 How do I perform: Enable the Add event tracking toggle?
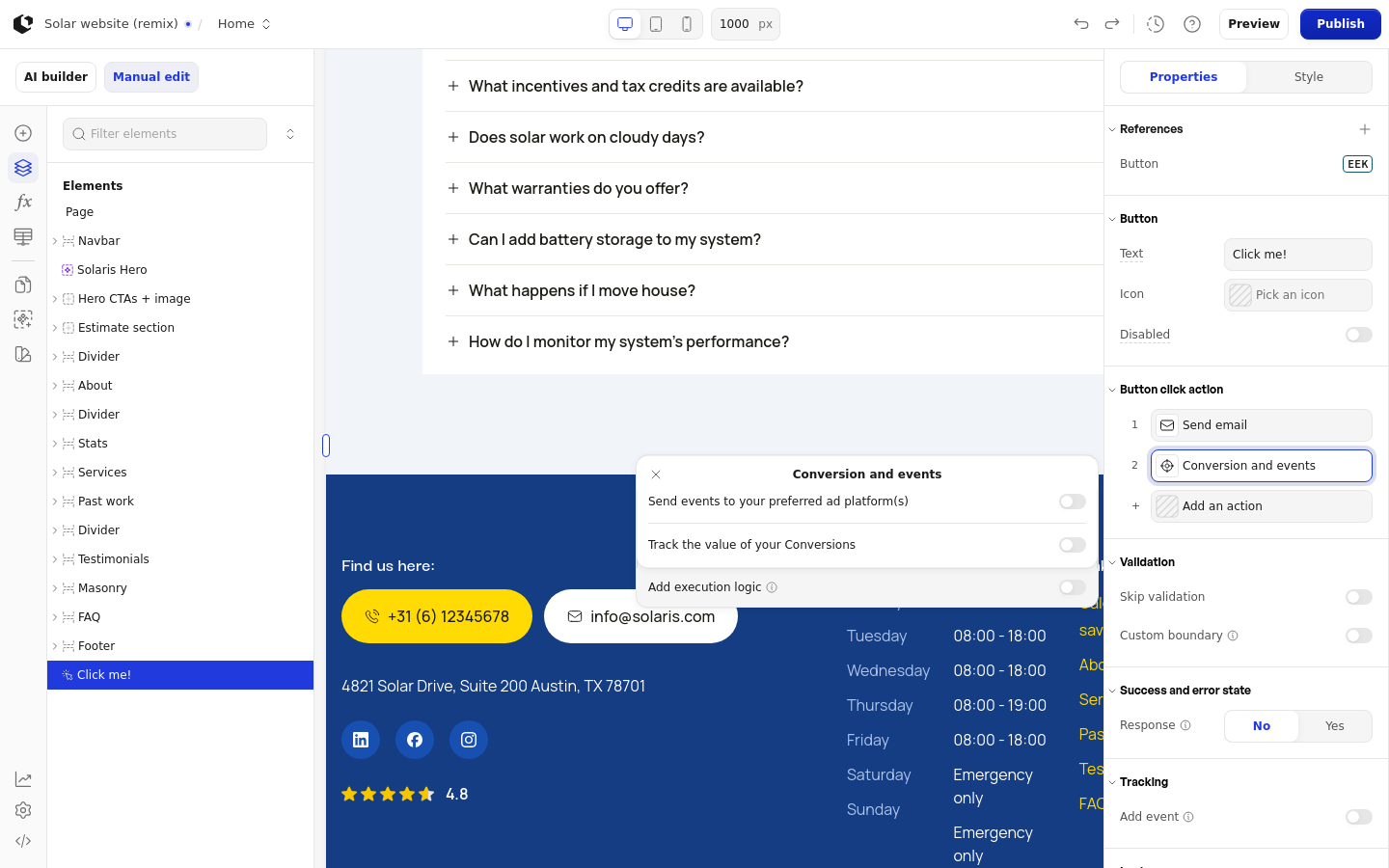(x=1359, y=817)
